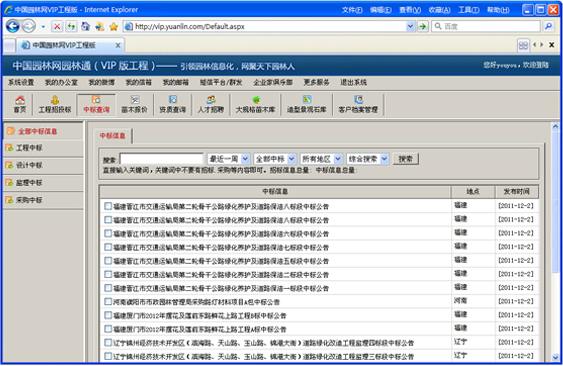Select 设计中标 in the sidebar
This screenshot has height=366, width=563.
click(x=43, y=165)
